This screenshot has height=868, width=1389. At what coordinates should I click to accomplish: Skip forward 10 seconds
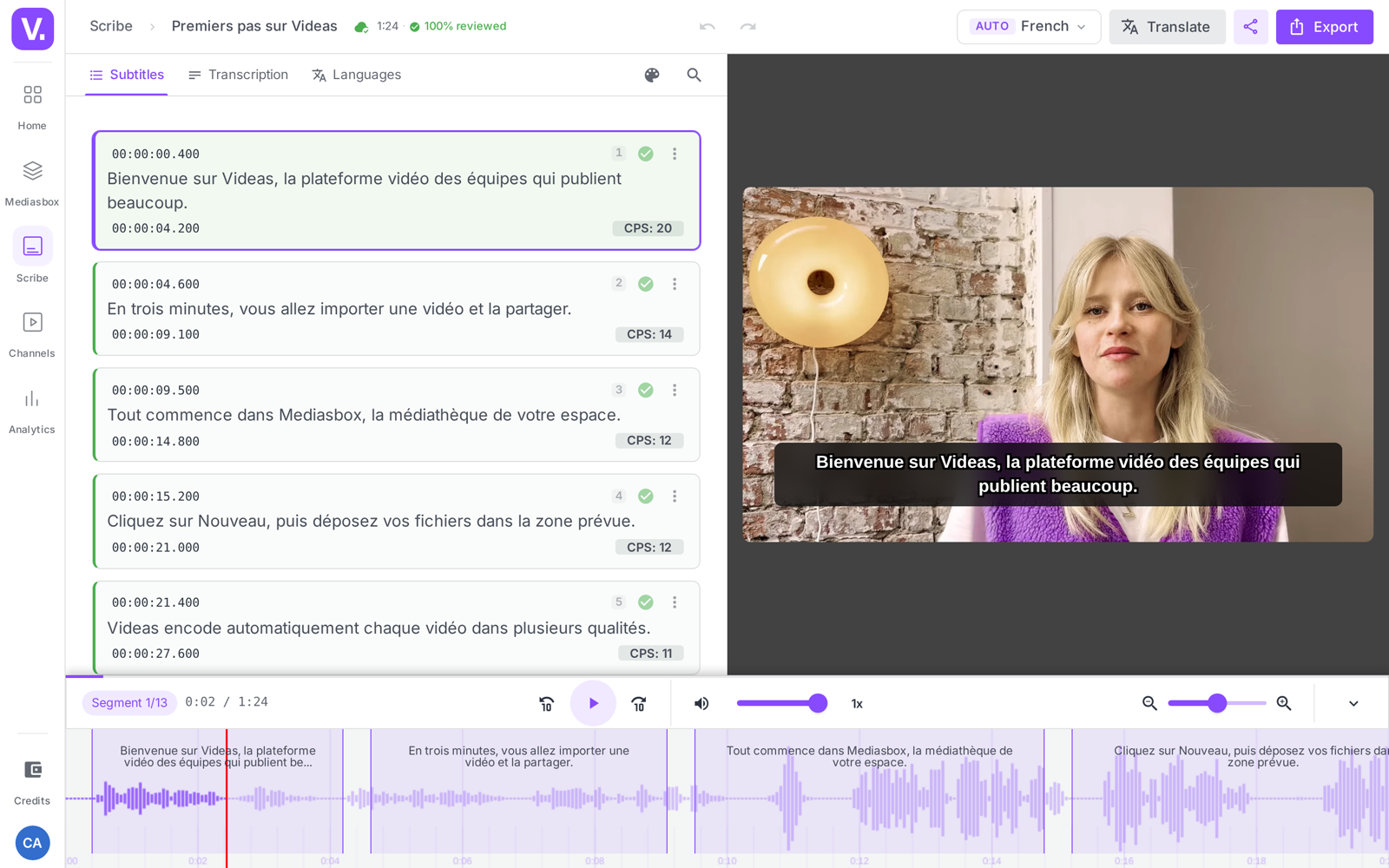pyautogui.click(x=639, y=703)
